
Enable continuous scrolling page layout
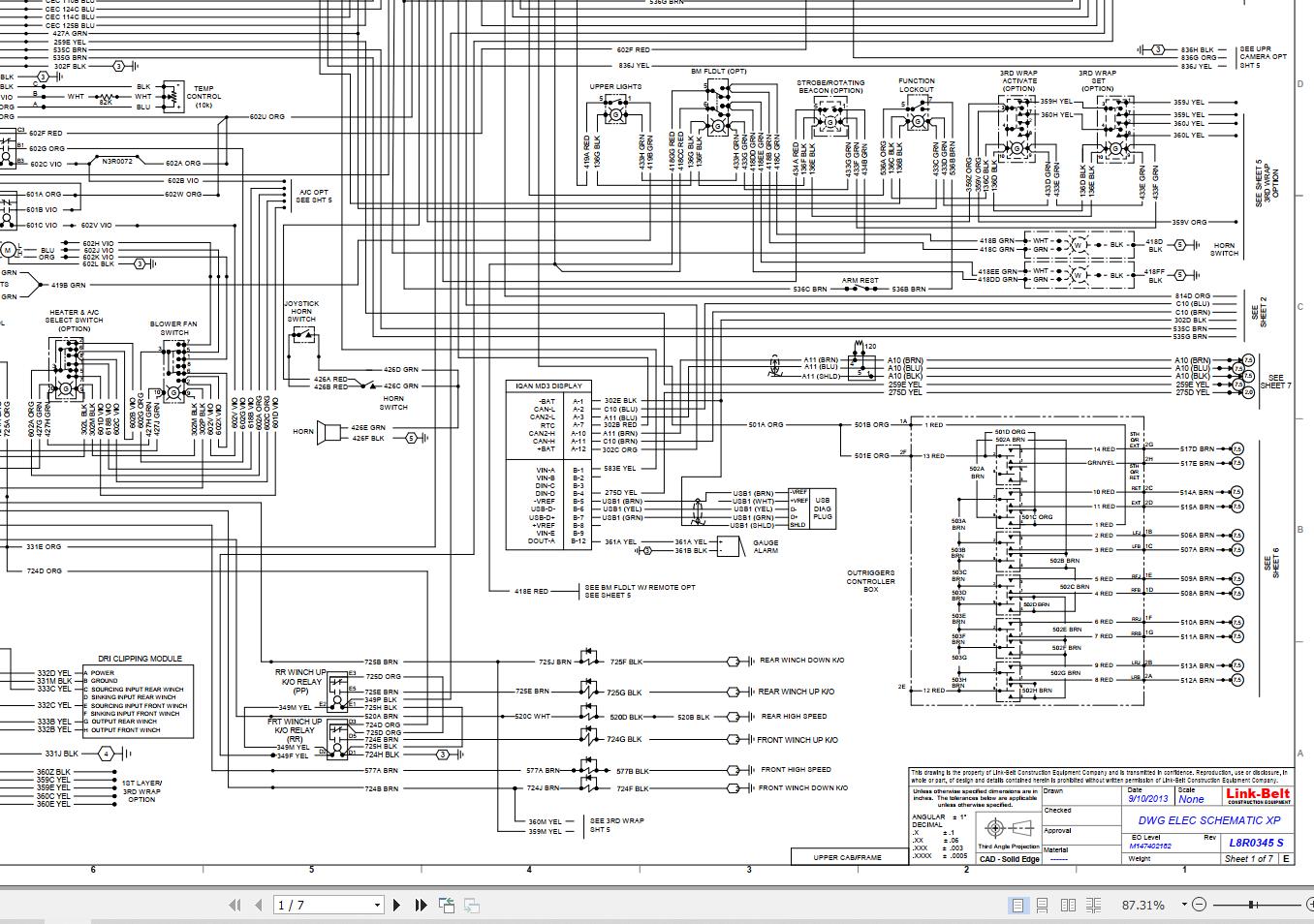click(1043, 905)
